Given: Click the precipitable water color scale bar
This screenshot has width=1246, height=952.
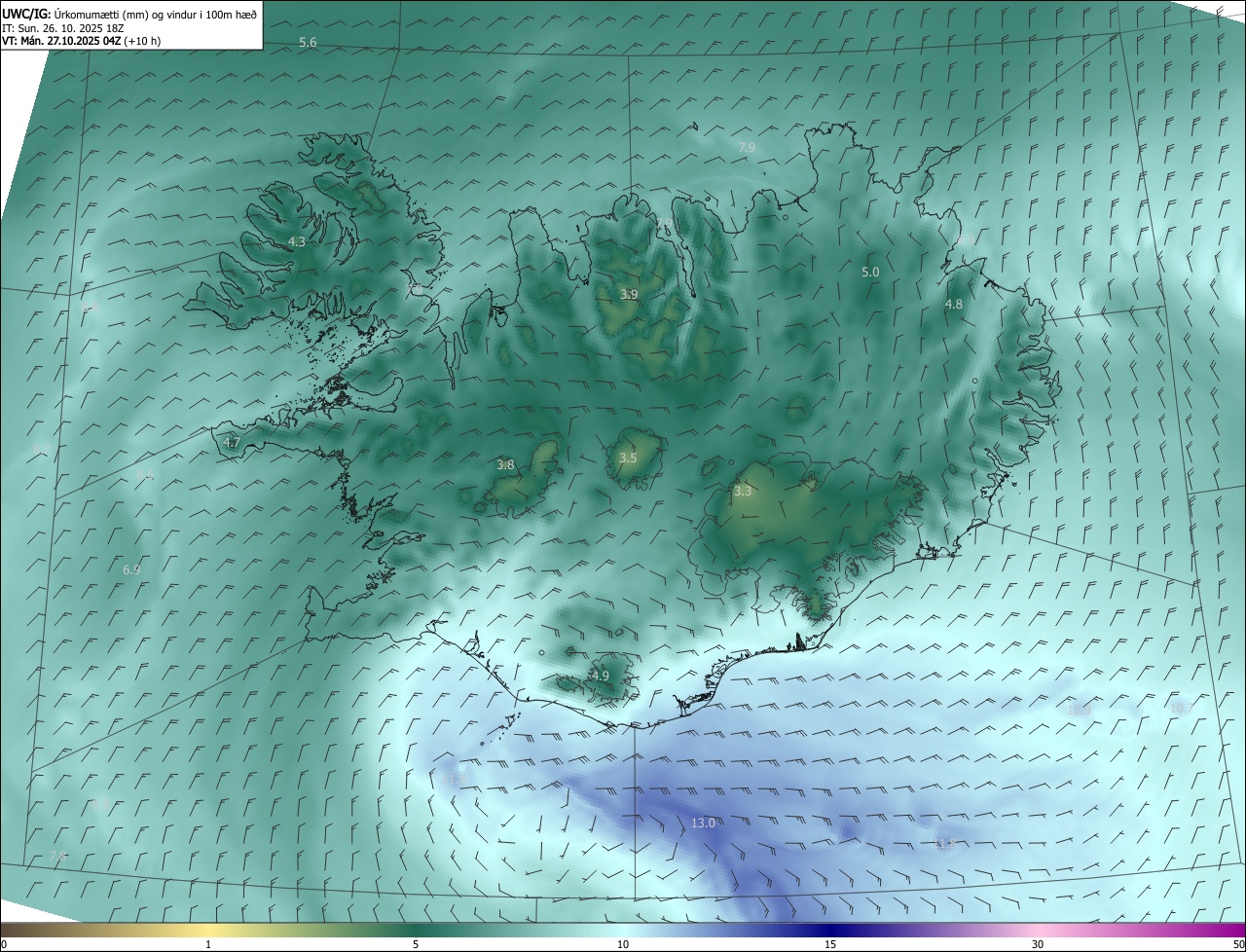Looking at the screenshot, I should 623,930.
